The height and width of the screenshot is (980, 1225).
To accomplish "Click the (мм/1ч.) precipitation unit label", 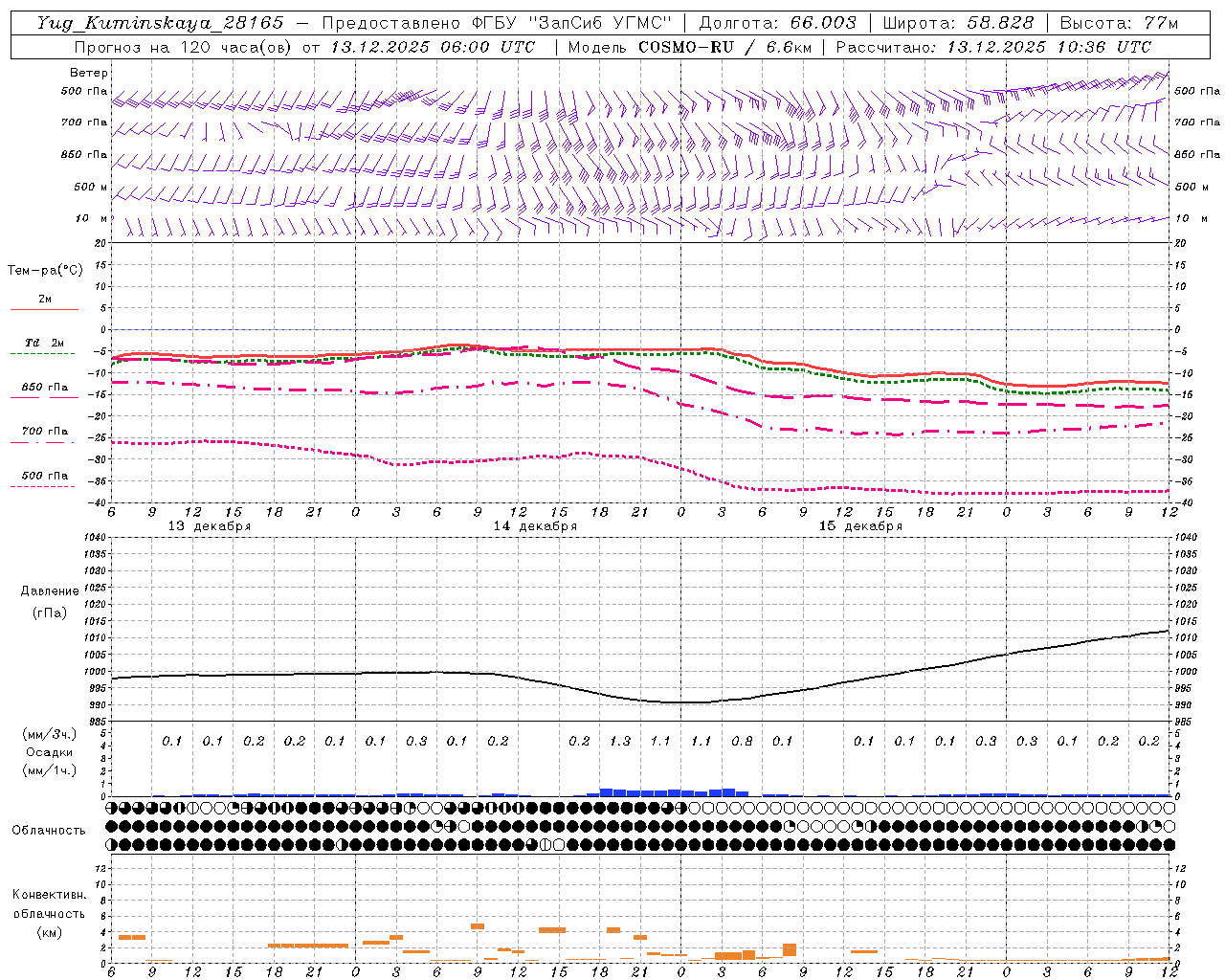I will (x=50, y=770).
